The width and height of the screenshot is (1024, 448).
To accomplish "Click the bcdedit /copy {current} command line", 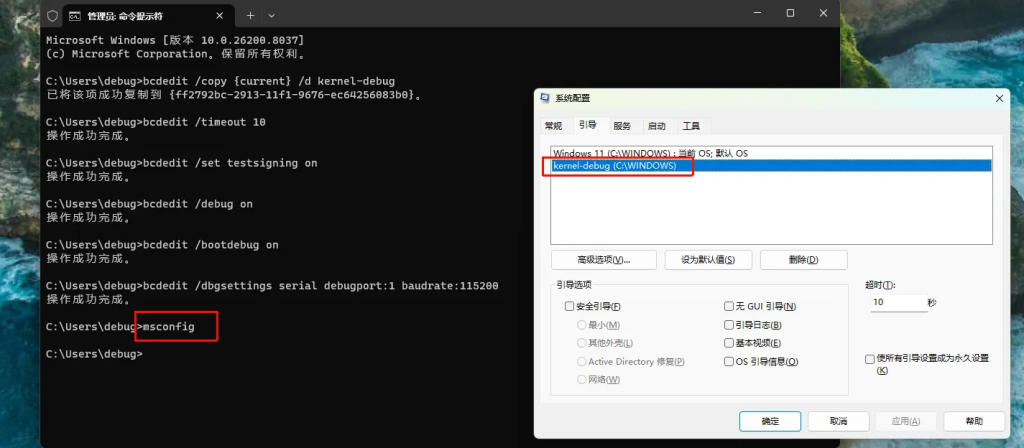I will pos(221,81).
